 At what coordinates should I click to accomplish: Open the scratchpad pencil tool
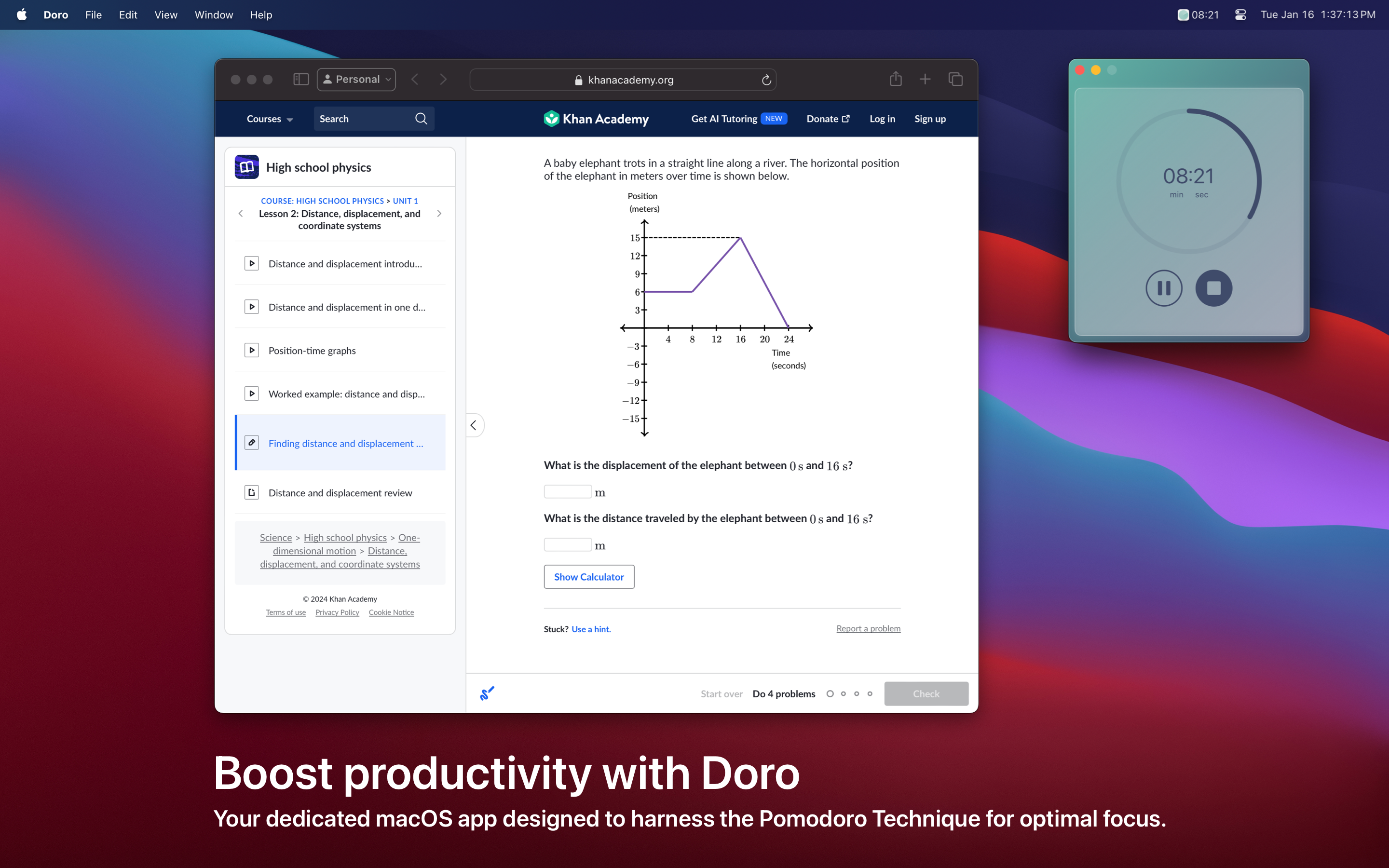tap(487, 693)
